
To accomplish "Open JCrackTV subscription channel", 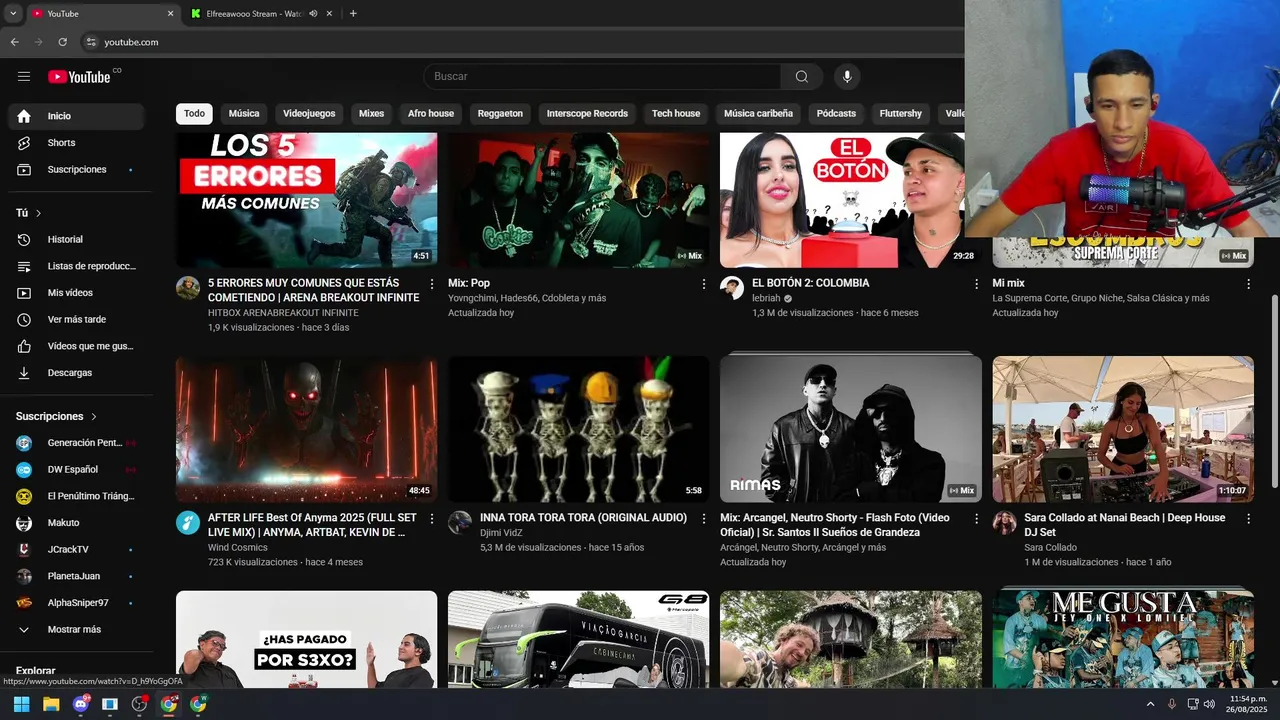I will [76, 550].
